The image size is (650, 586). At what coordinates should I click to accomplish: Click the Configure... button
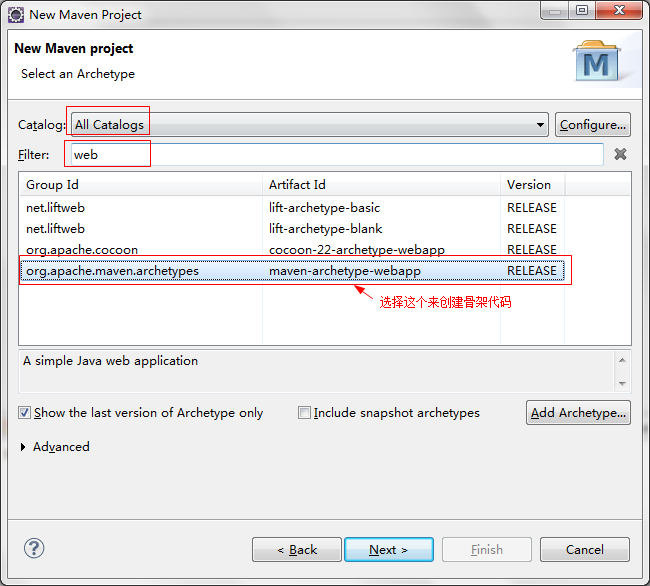tap(593, 125)
